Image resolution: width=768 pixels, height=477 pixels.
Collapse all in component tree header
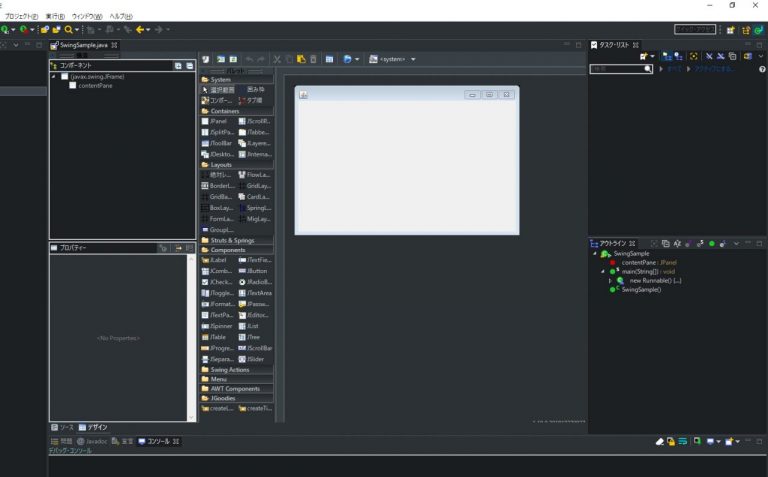(190, 66)
